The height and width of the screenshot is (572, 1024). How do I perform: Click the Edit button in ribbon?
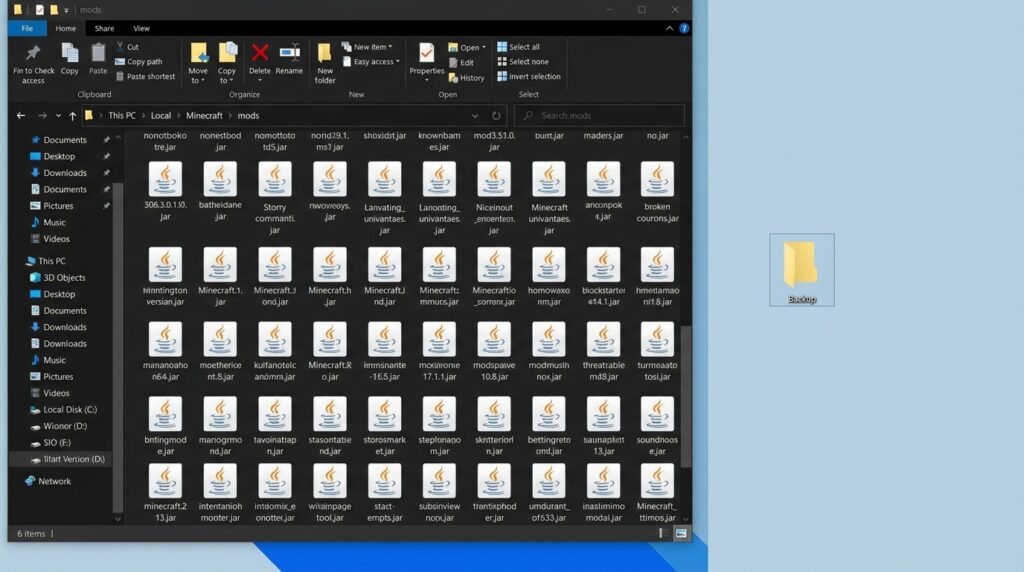[462, 63]
